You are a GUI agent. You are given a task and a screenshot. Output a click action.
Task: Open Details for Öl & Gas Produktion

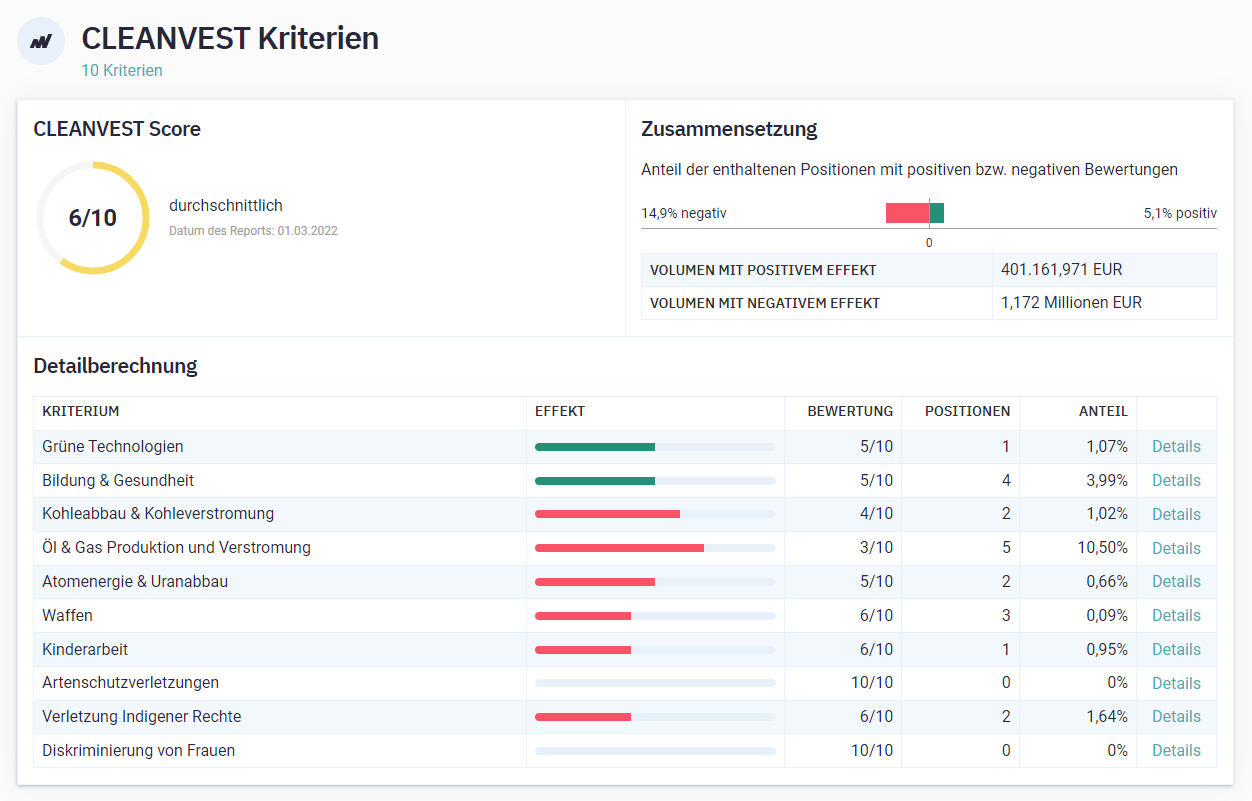[1176, 548]
